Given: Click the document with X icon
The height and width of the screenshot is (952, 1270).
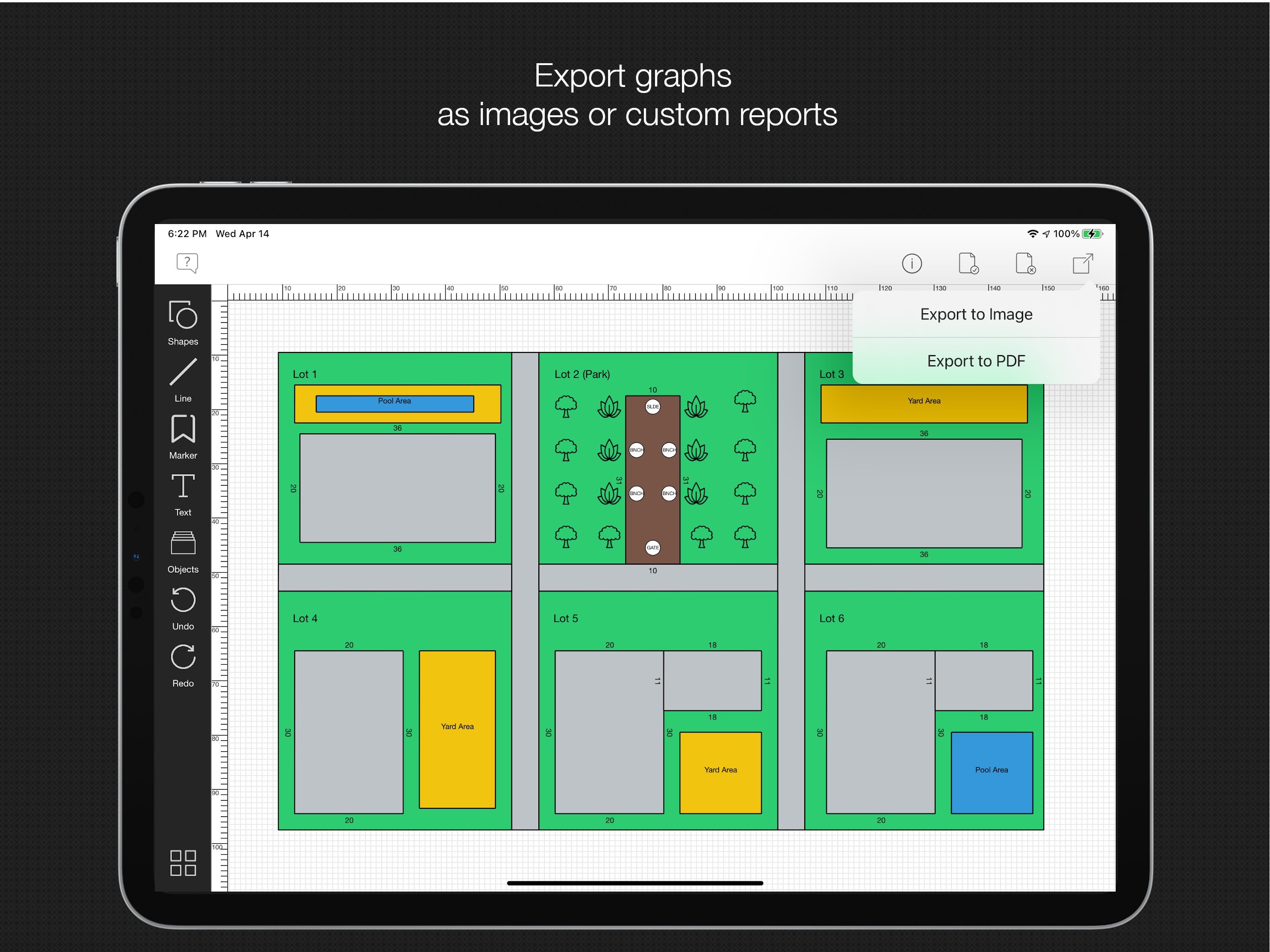Looking at the screenshot, I should click(1025, 264).
